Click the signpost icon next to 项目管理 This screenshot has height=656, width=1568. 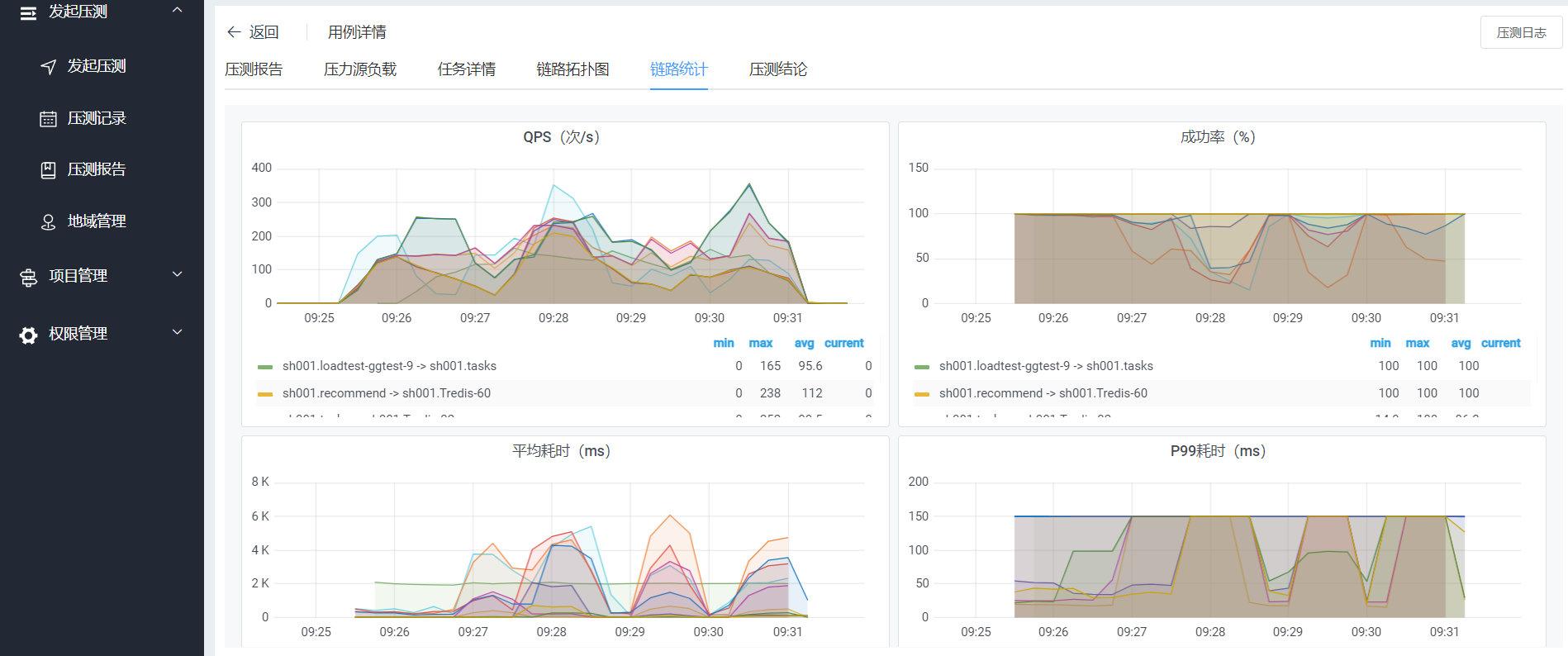pos(28,277)
